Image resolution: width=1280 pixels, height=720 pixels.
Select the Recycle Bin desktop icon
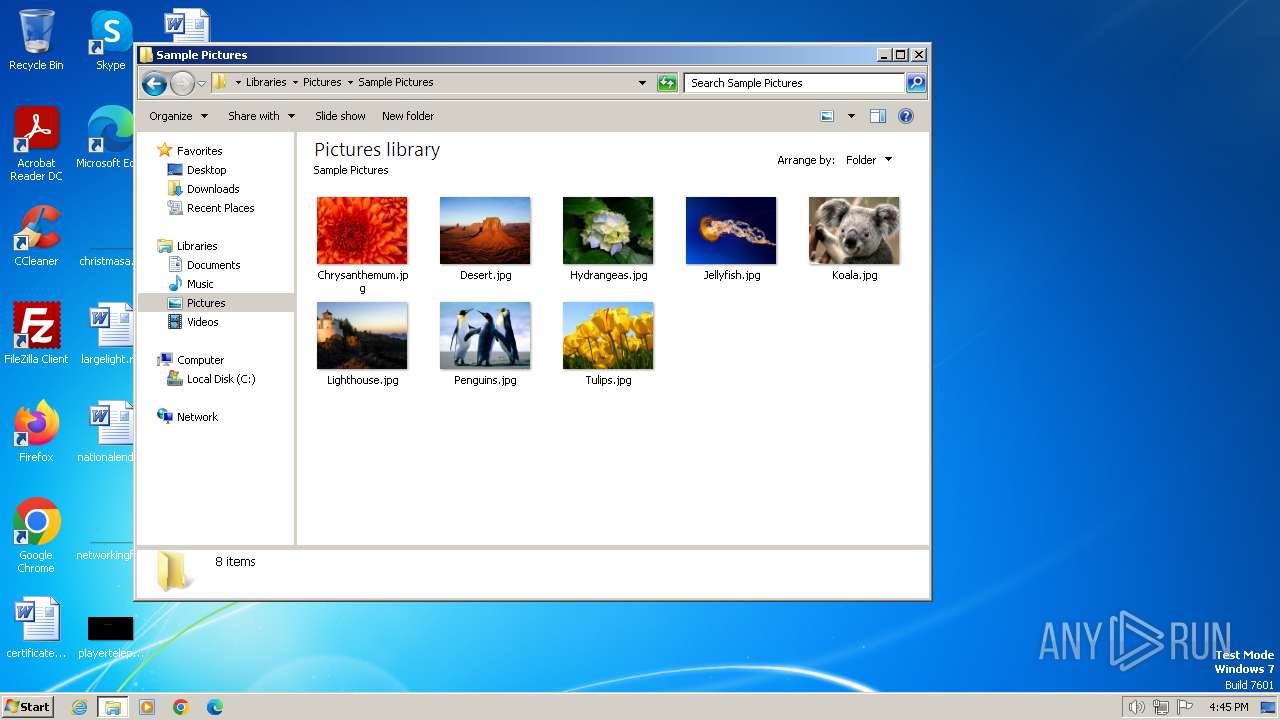coord(36,40)
